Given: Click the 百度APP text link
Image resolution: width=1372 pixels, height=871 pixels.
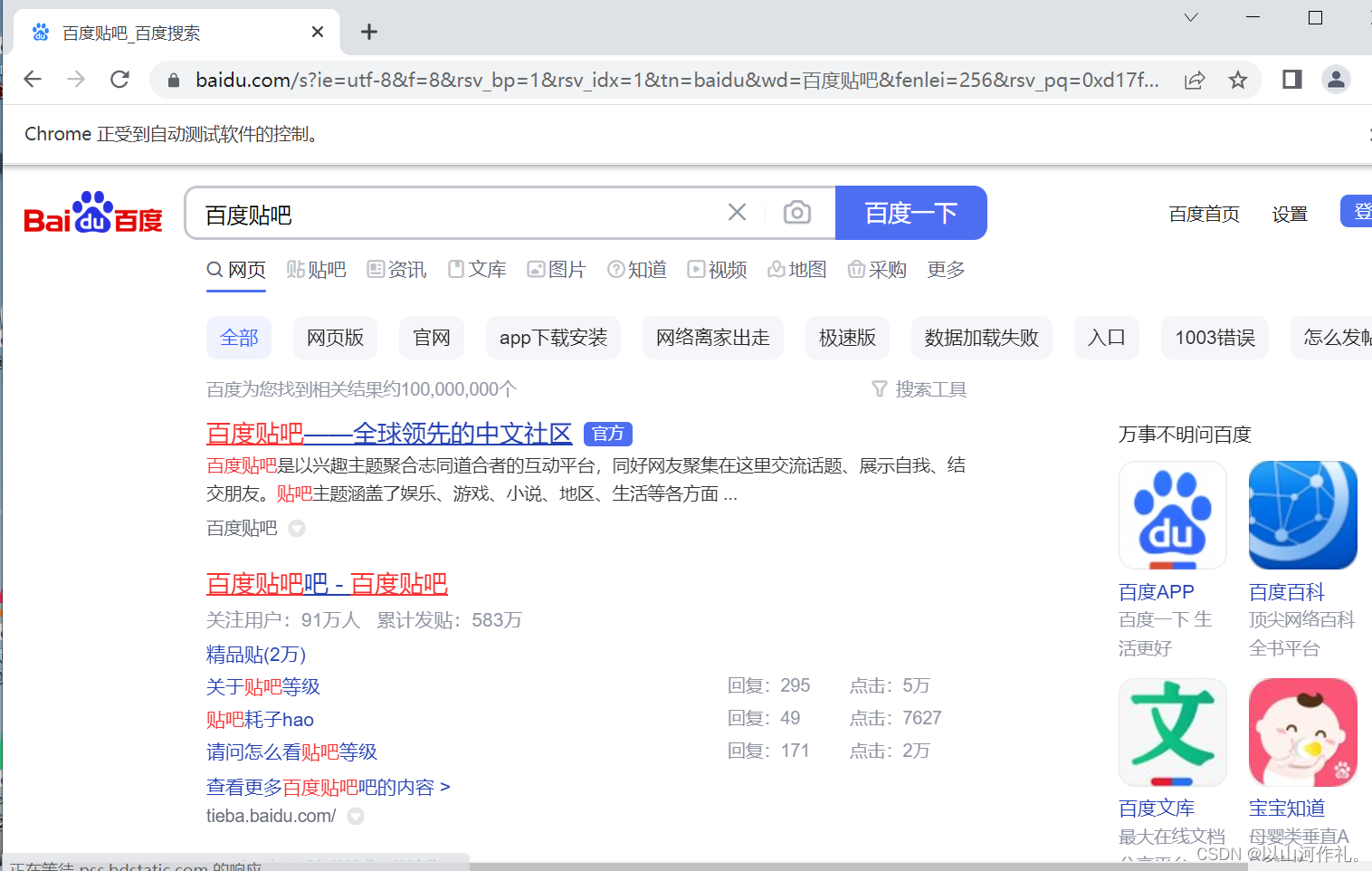Looking at the screenshot, I should pos(1157,592).
